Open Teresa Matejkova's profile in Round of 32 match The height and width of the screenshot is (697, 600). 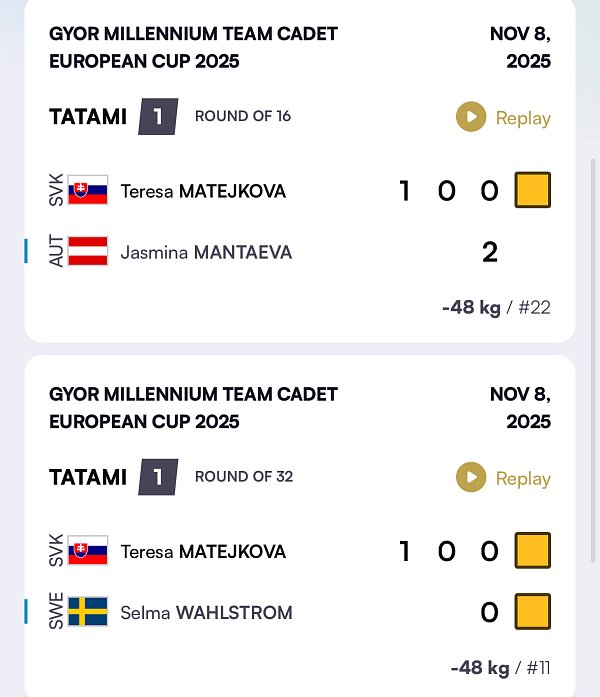point(203,552)
